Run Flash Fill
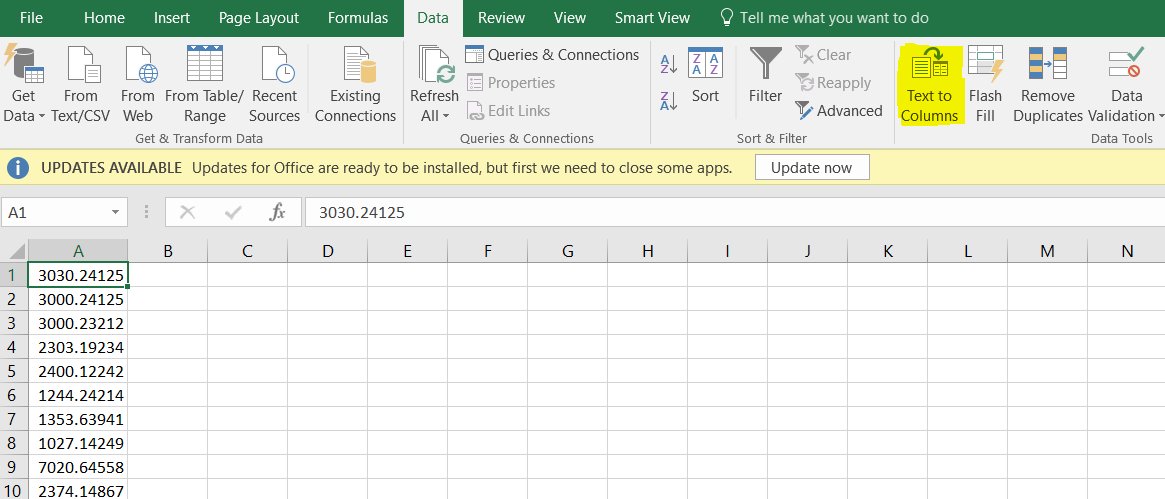The height and width of the screenshot is (499, 1165). (985, 84)
